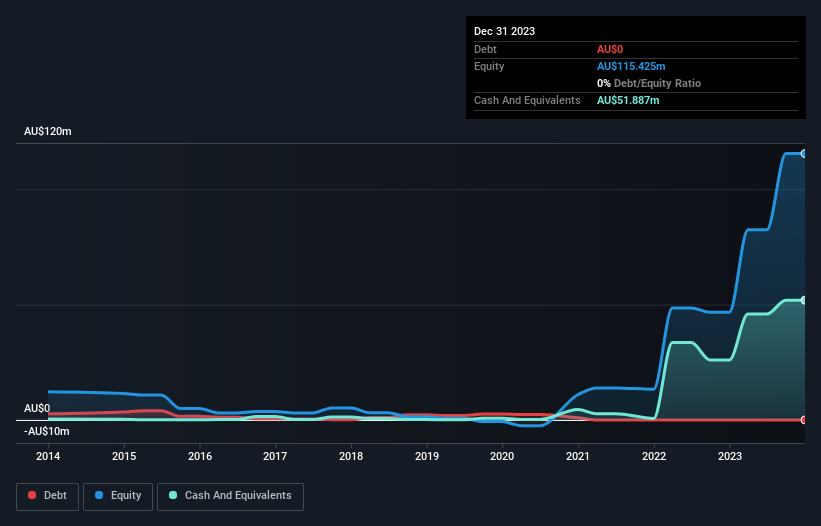This screenshot has width=821, height=526.
Task: Click the 2015 x-axis label
Action: 124,456
